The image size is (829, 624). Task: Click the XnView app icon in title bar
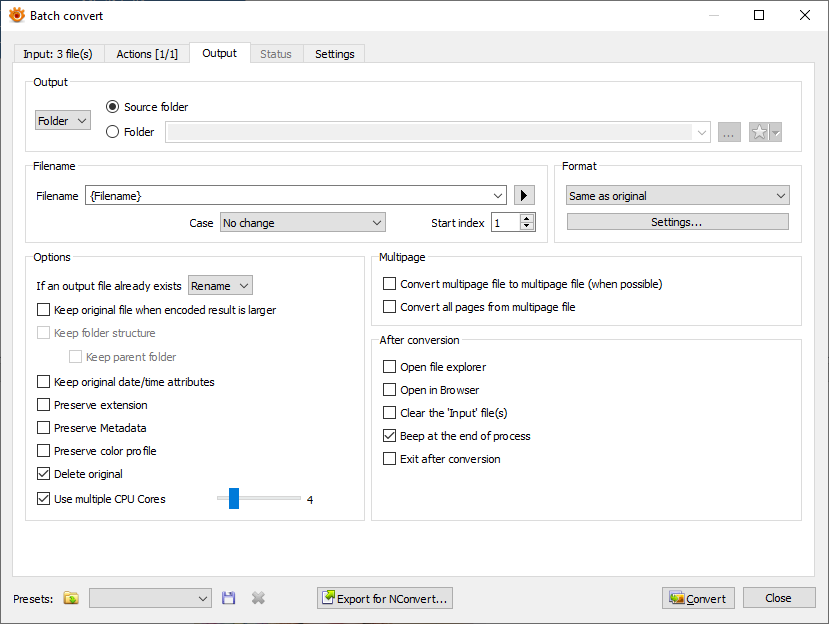pos(16,15)
